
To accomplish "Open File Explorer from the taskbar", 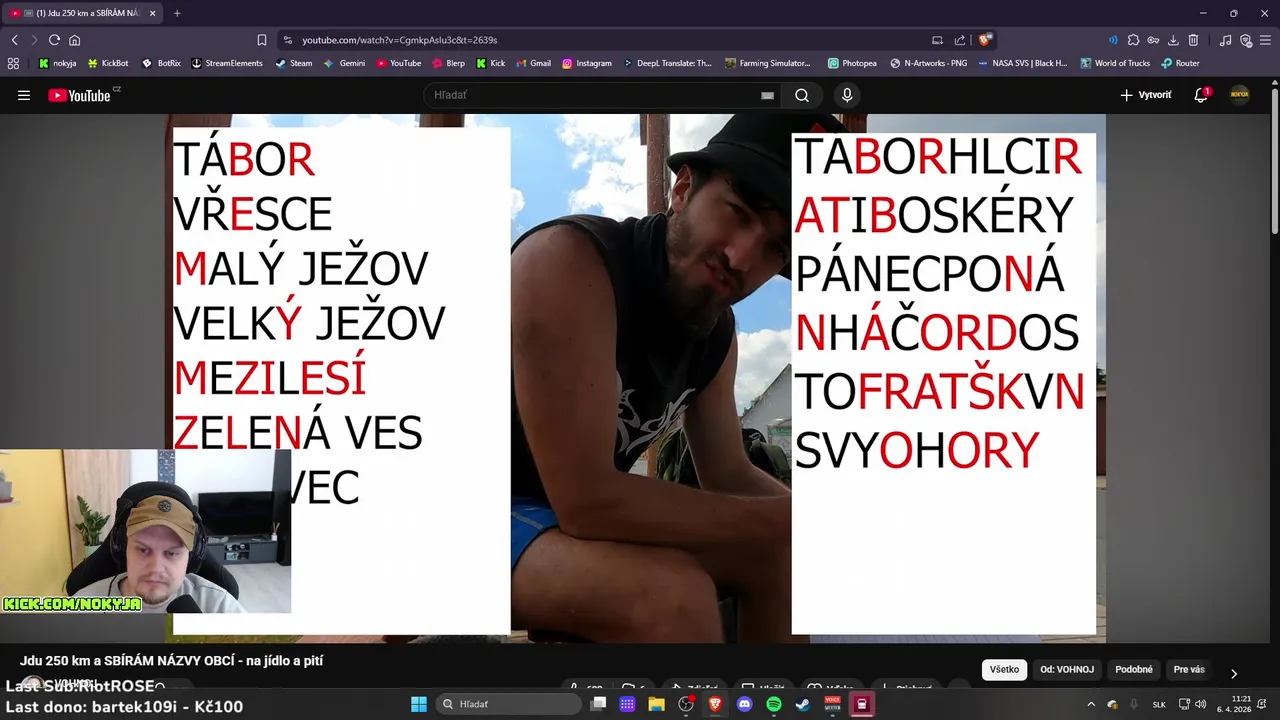I will tap(656, 704).
